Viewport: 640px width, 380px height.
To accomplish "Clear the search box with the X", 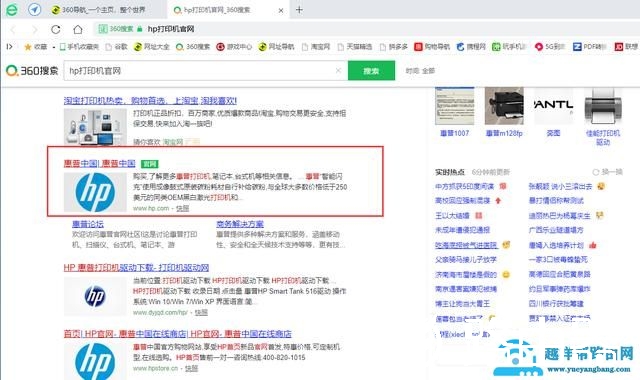I will (338, 71).
